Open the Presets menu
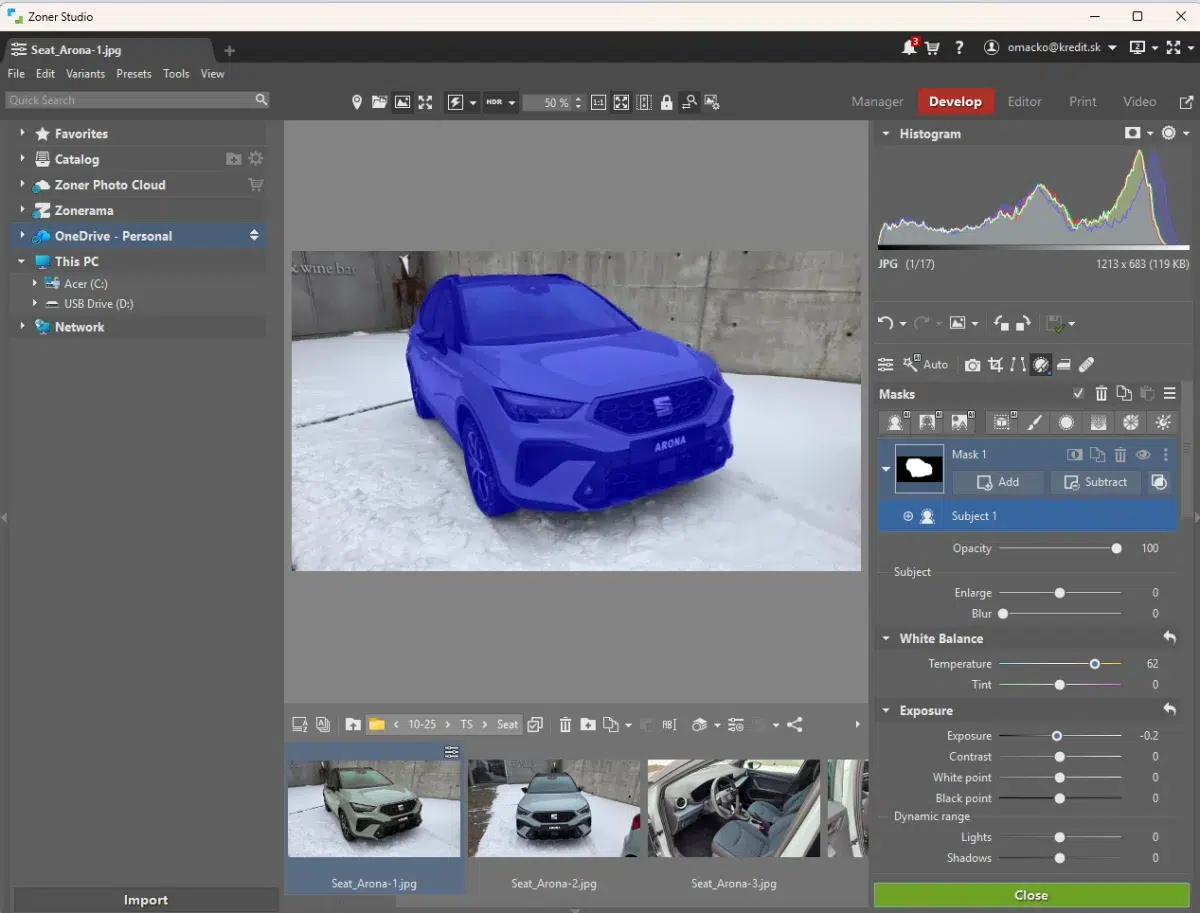Image resolution: width=1200 pixels, height=913 pixels. click(133, 74)
